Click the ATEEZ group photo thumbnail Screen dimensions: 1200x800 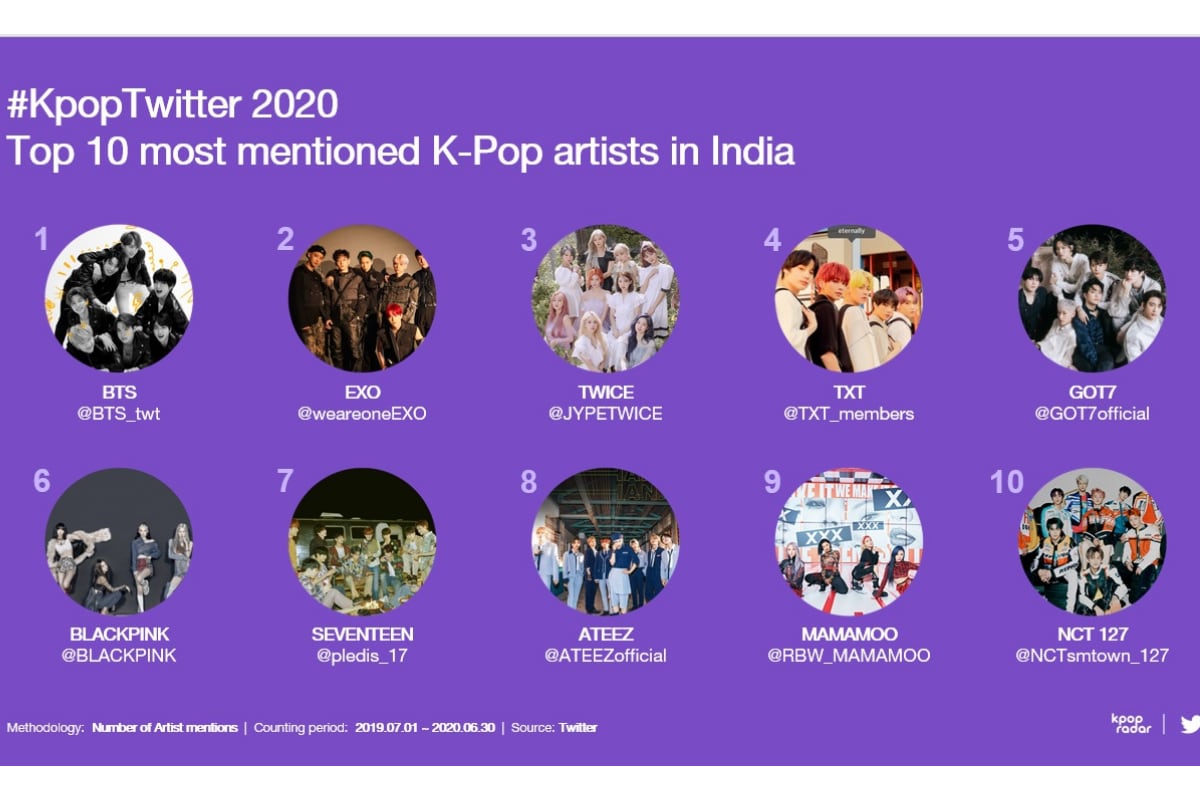point(605,541)
